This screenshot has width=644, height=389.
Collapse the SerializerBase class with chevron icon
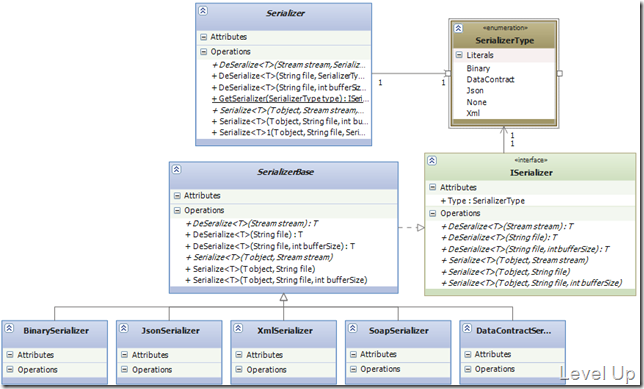177,169
